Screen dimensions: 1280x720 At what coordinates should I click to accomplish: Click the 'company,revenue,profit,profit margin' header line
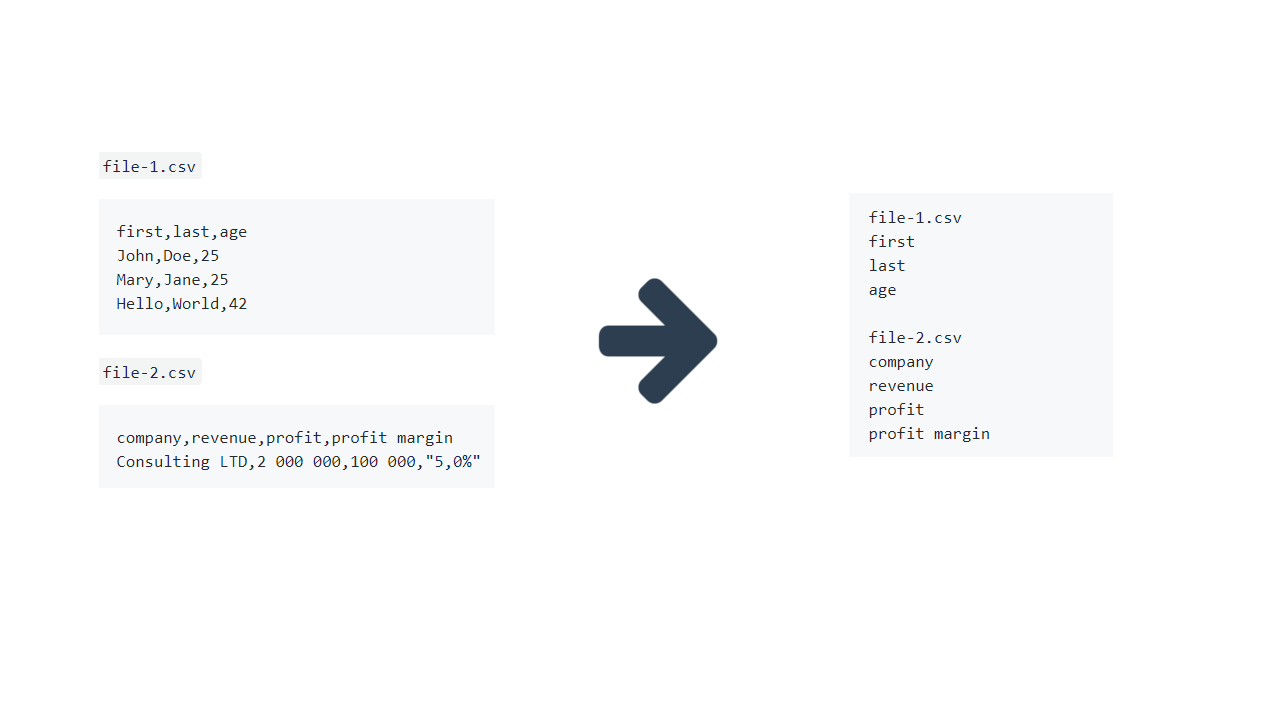point(285,438)
